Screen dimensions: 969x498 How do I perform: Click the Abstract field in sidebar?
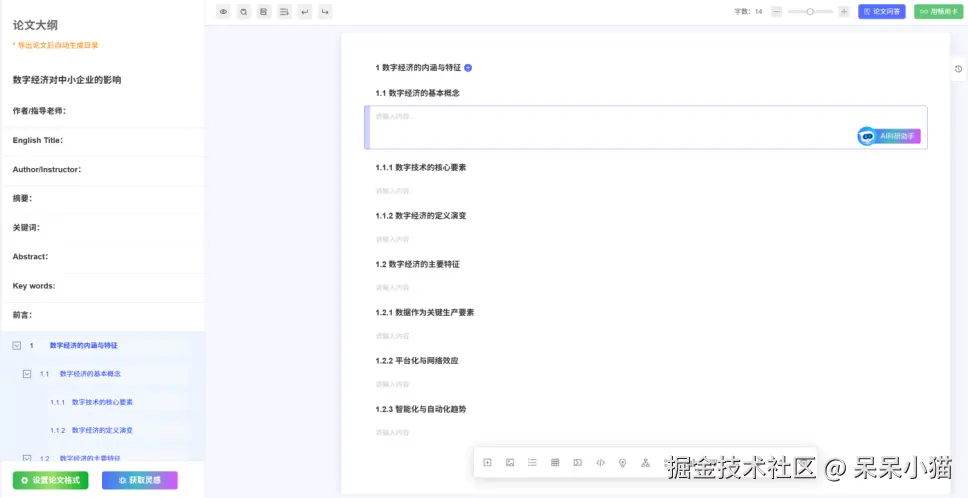coord(103,256)
